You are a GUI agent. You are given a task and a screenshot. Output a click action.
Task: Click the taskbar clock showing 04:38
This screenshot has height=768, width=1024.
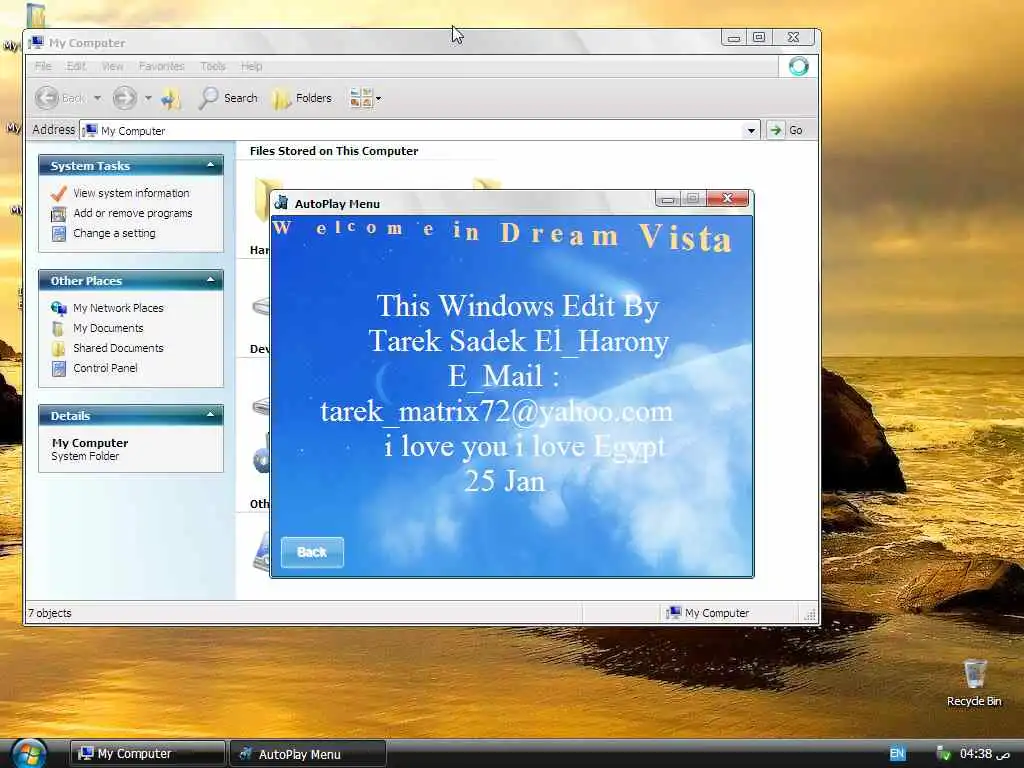point(985,754)
